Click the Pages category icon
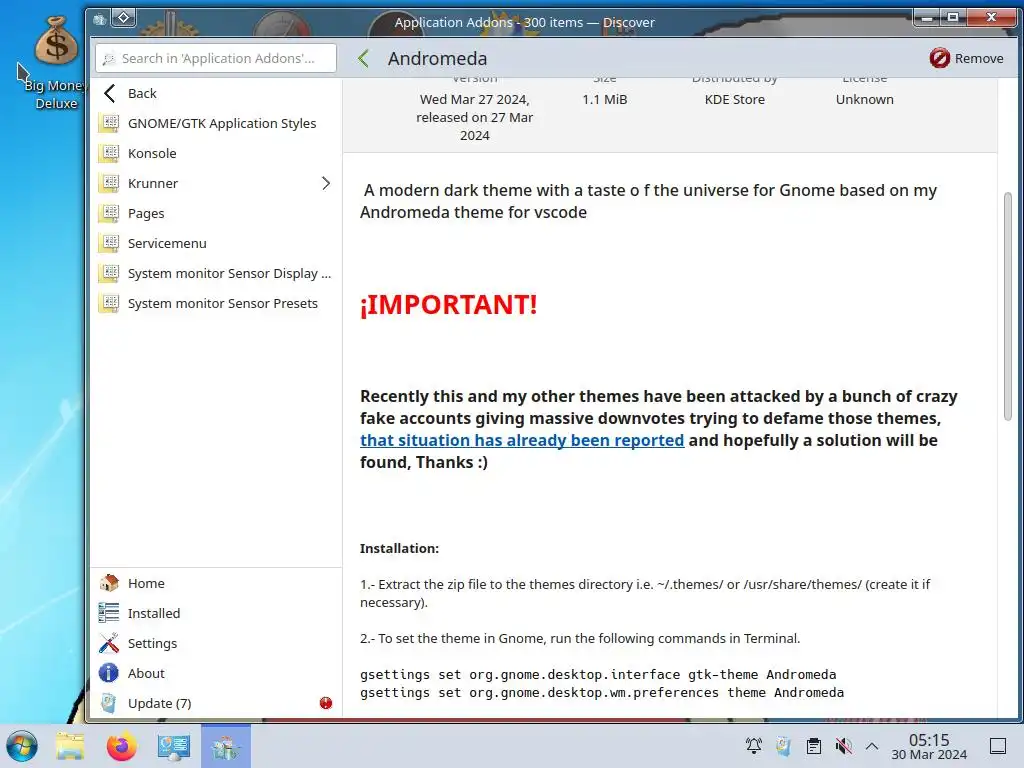Image resolution: width=1024 pixels, height=768 pixels. 109,213
